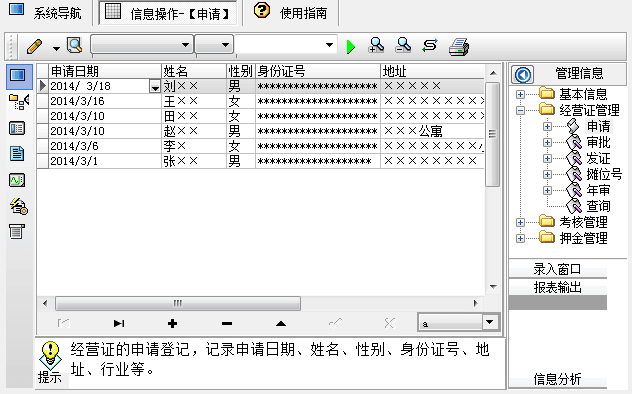This screenshot has width=632, height=394.
Task: Switch to 信息操作-【申请】 tab
Action: tap(168, 13)
